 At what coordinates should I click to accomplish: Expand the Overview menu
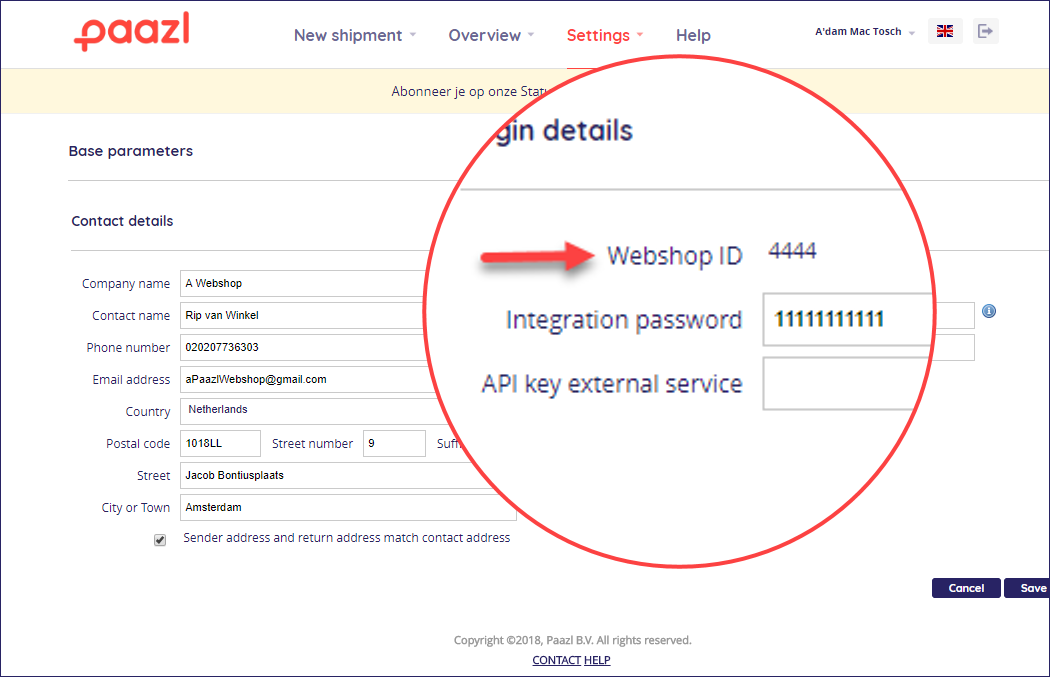[491, 35]
